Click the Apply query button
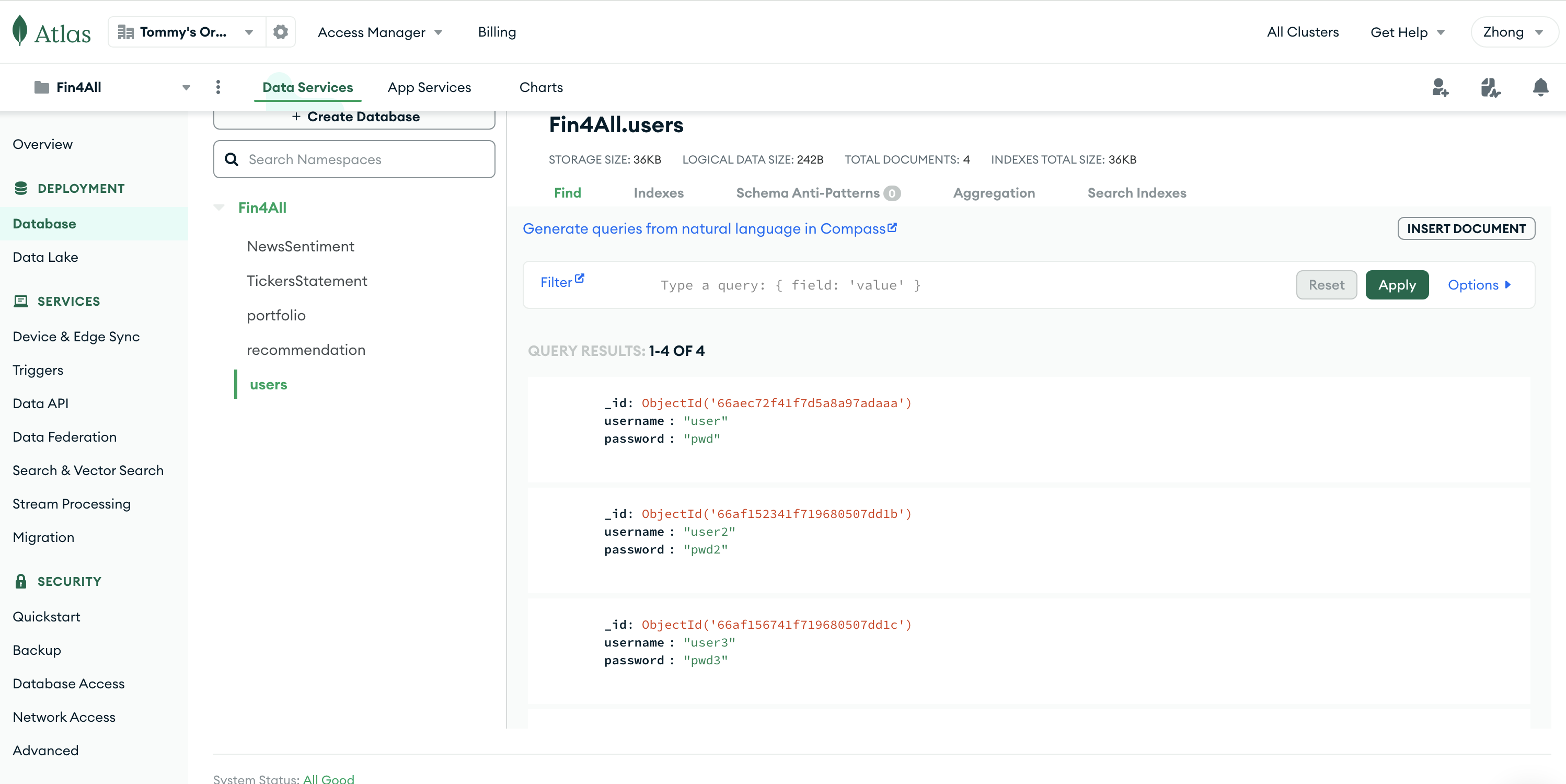Viewport: 1566px width, 784px height. [x=1397, y=284]
